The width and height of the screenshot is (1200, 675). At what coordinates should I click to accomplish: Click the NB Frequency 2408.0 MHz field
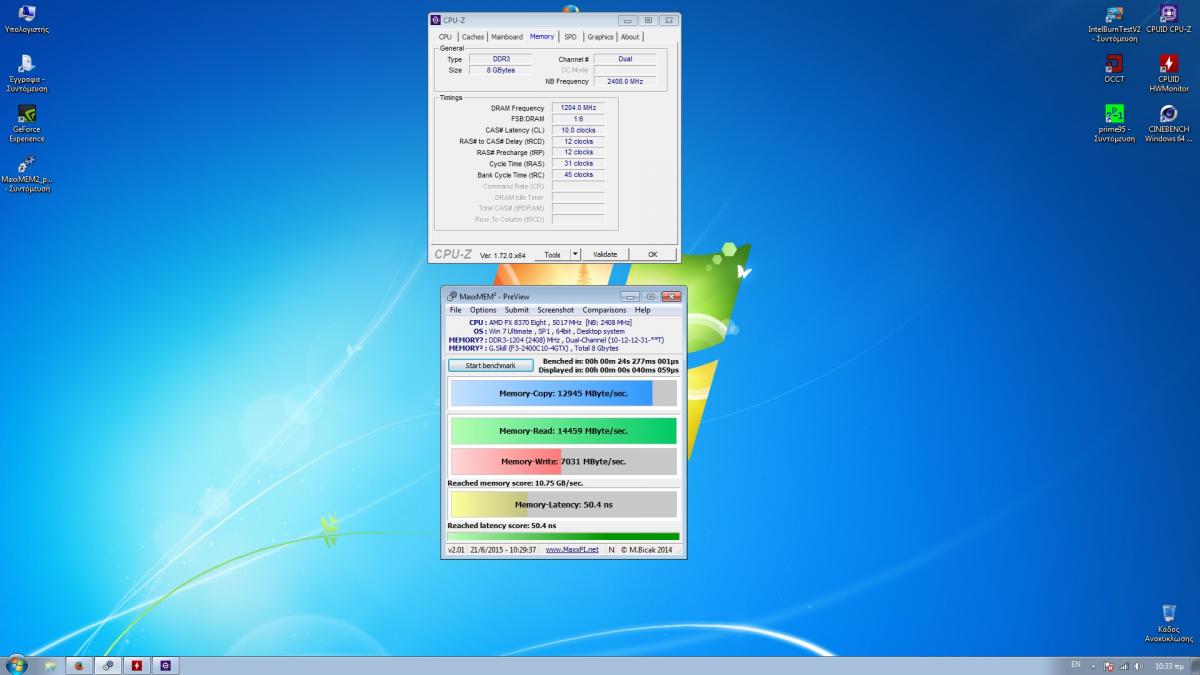(x=625, y=81)
